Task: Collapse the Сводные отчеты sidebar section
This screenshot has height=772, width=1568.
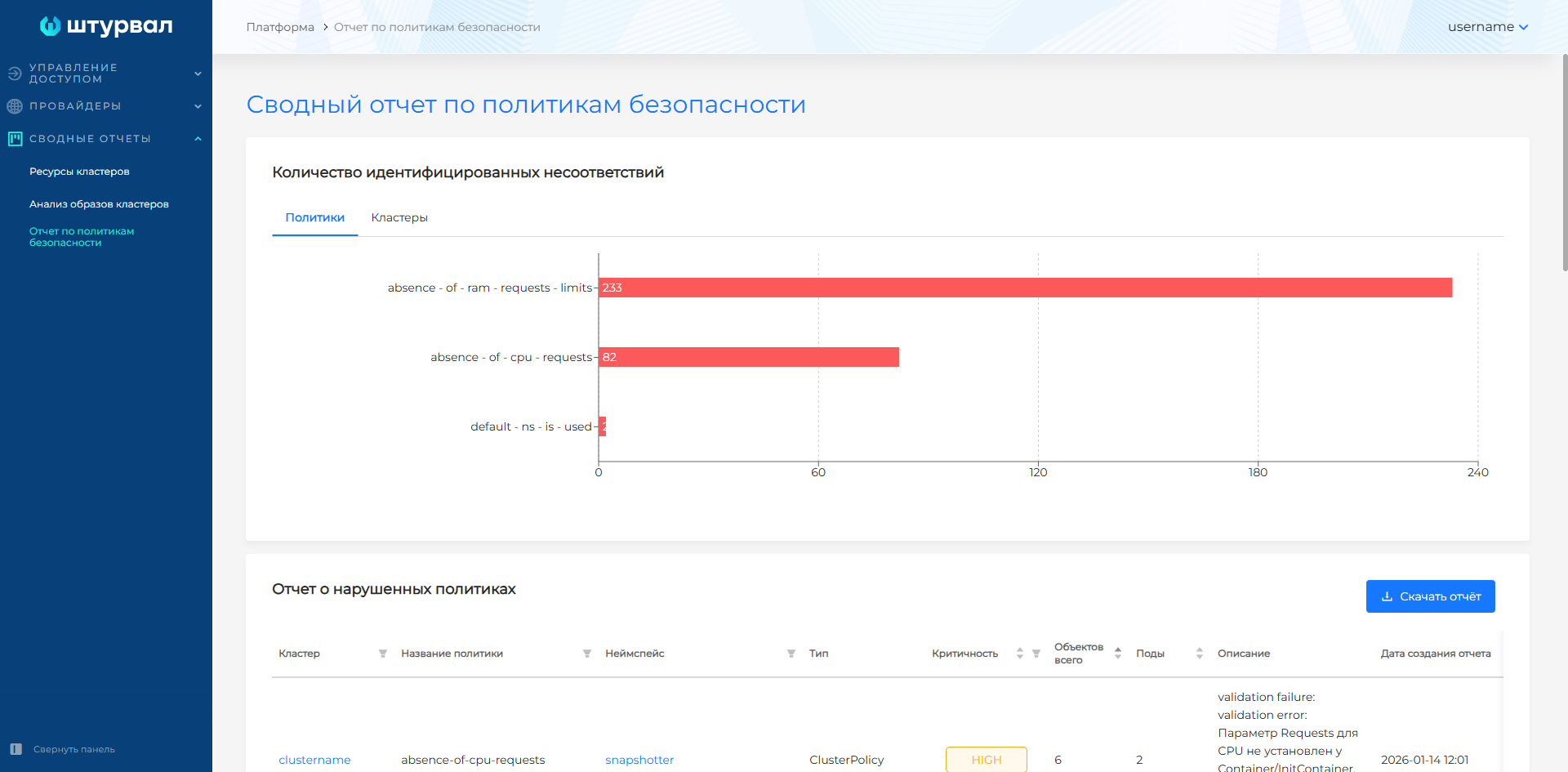Action: pos(198,139)
